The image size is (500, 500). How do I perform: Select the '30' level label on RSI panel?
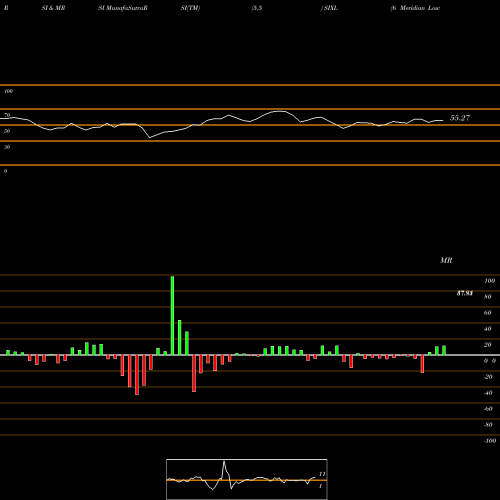(x=7, y=147)
